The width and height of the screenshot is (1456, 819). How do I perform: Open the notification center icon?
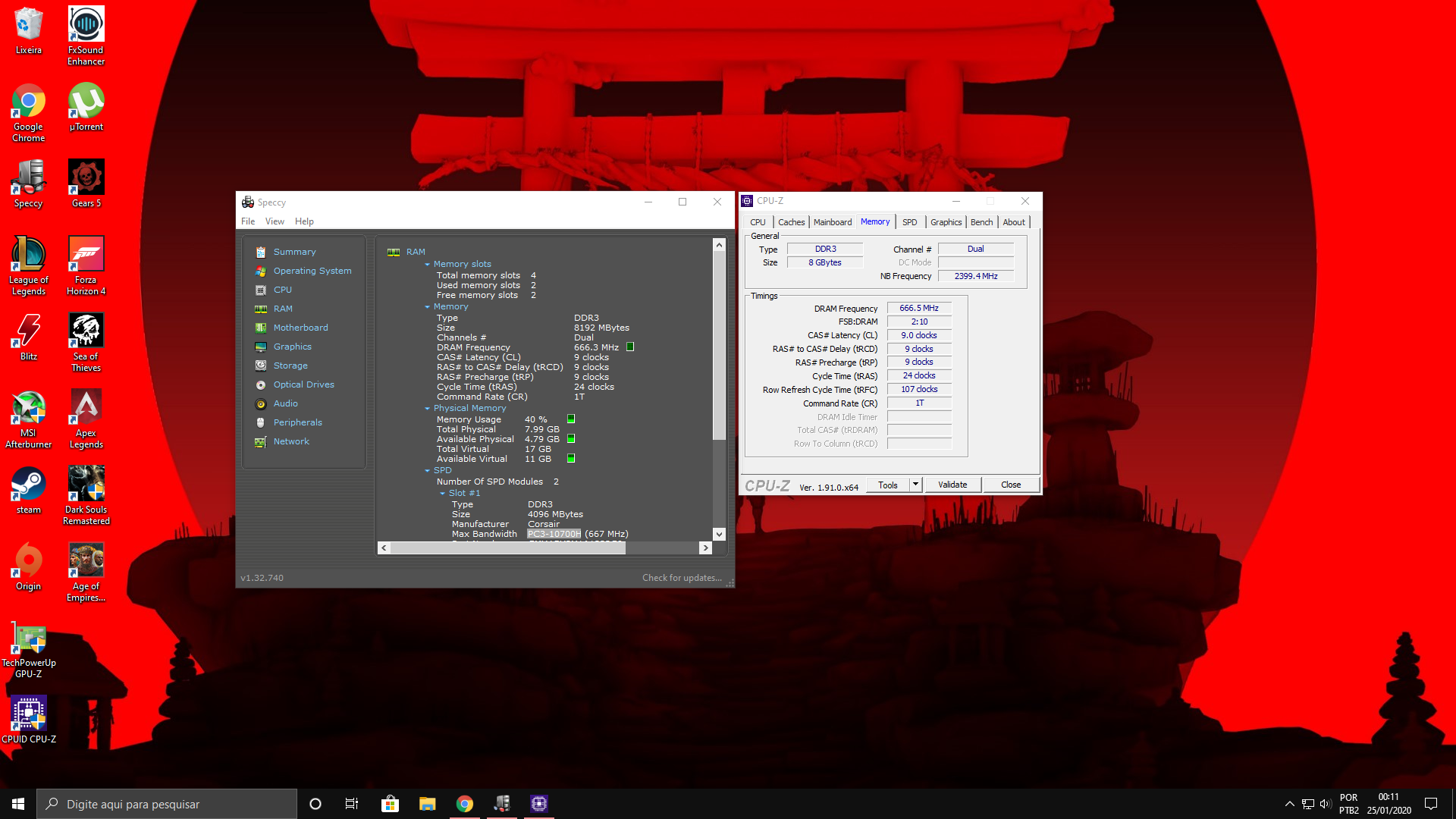(1431, 804)
